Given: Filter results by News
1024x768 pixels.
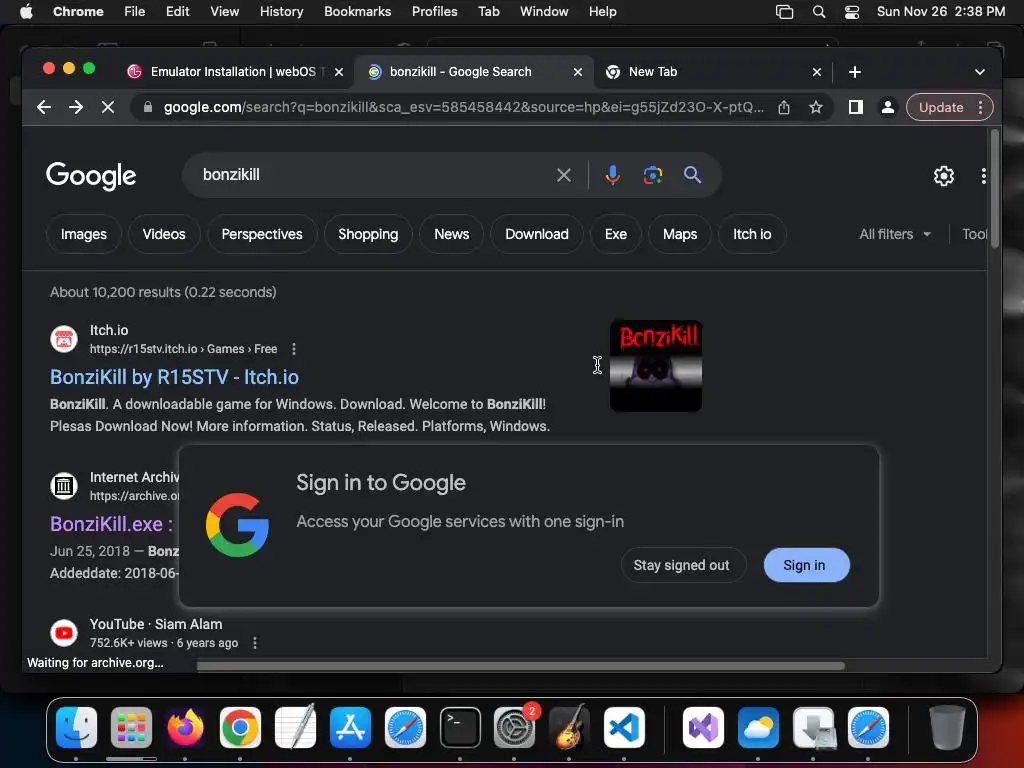Looking at the screenshot, I should pos(451,234).
